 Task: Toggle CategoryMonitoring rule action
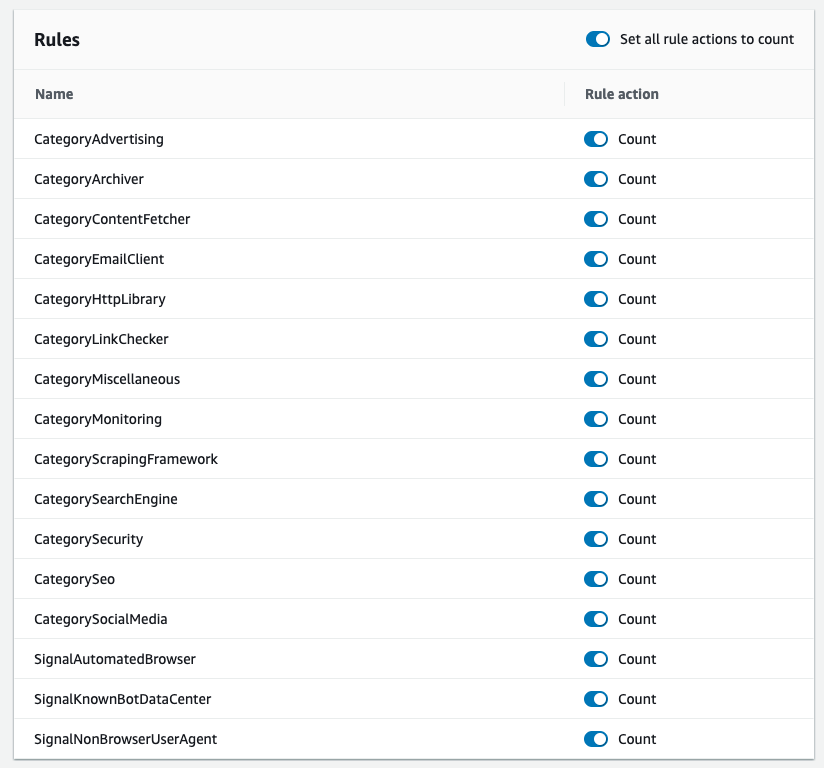click(x=596, y=419)
